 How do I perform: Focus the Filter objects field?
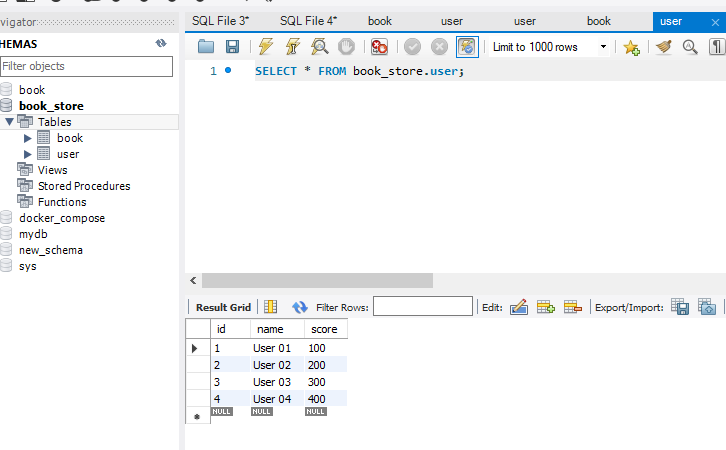(87, 66)
